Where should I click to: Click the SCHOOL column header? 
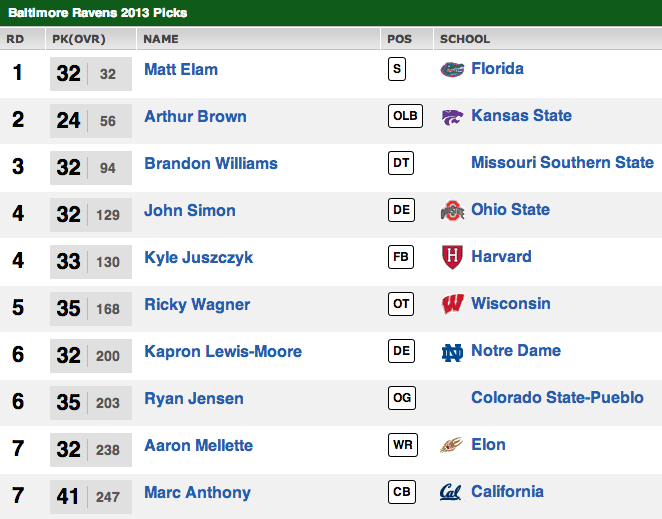[x=465, y=39]
